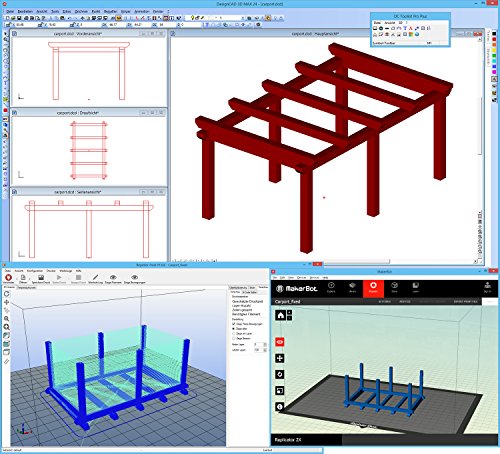
Task: Click the rotate view icon in Repetier sidebar
Action: coord(6,294)
